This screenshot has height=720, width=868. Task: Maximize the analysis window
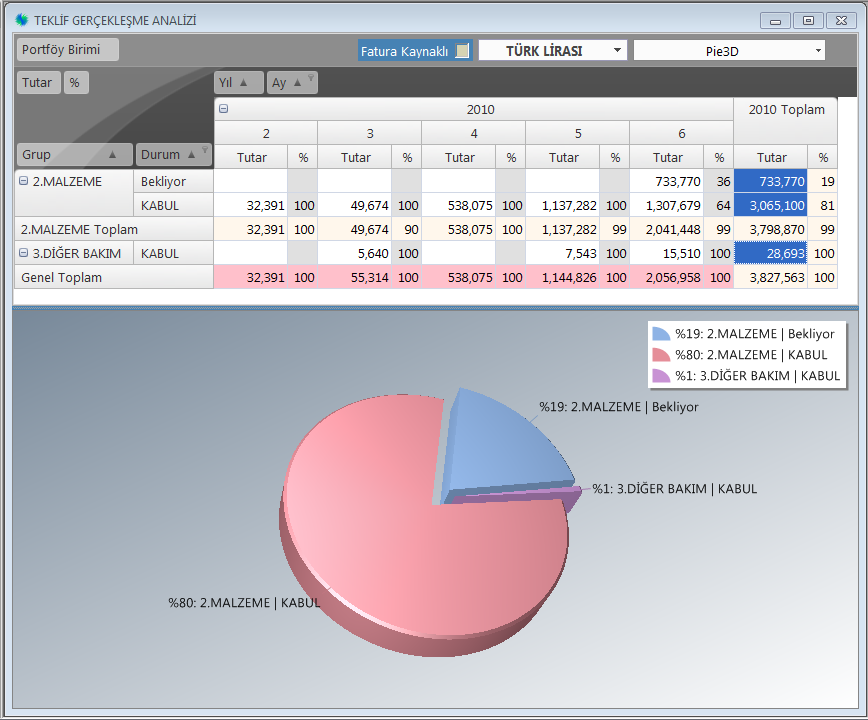tap(808, 20)
